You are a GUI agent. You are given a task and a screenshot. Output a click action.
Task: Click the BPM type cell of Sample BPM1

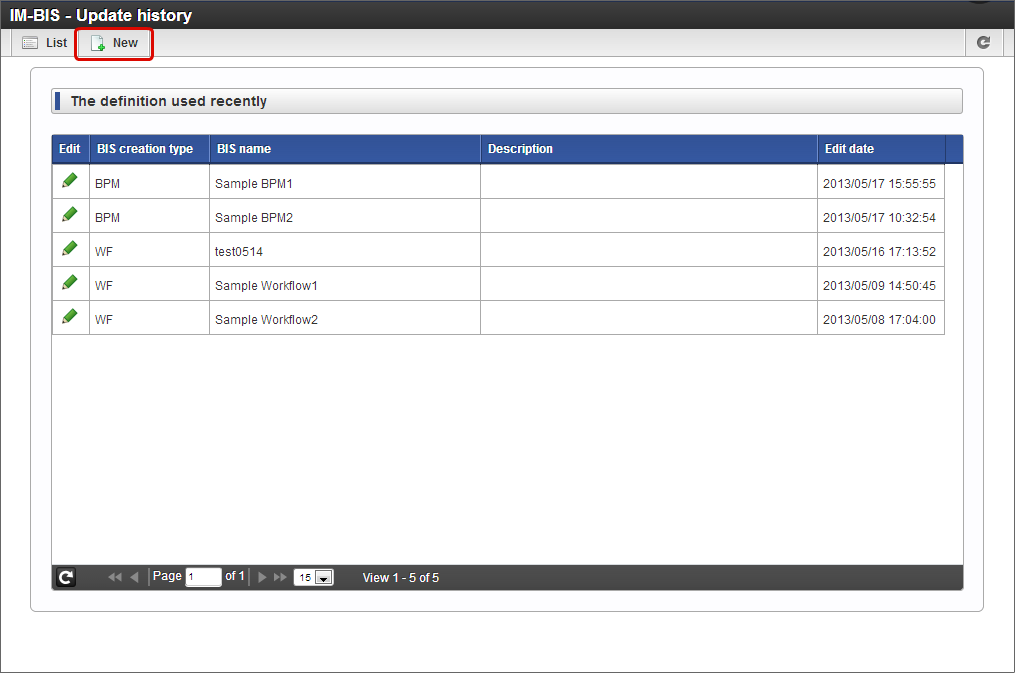[x=149, y=182]
